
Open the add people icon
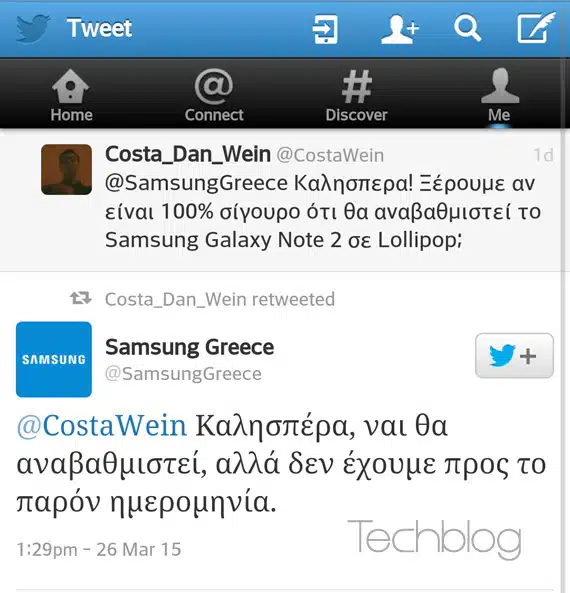(x=399, y=29)
